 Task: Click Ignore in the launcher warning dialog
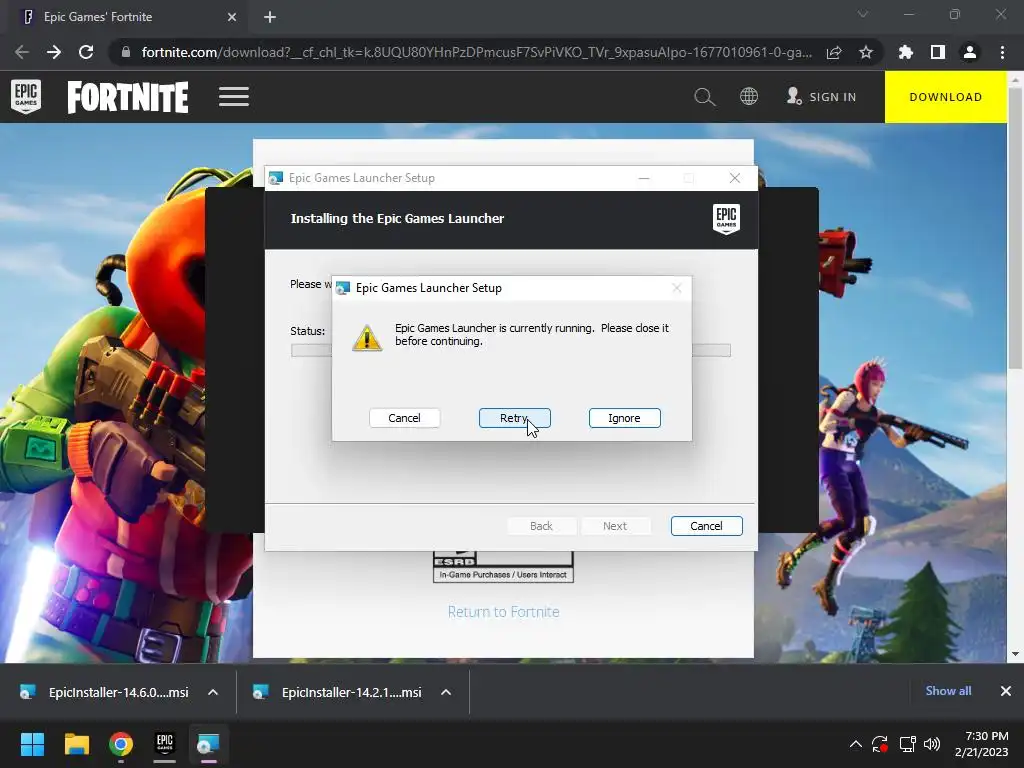(x=624, y=418)
